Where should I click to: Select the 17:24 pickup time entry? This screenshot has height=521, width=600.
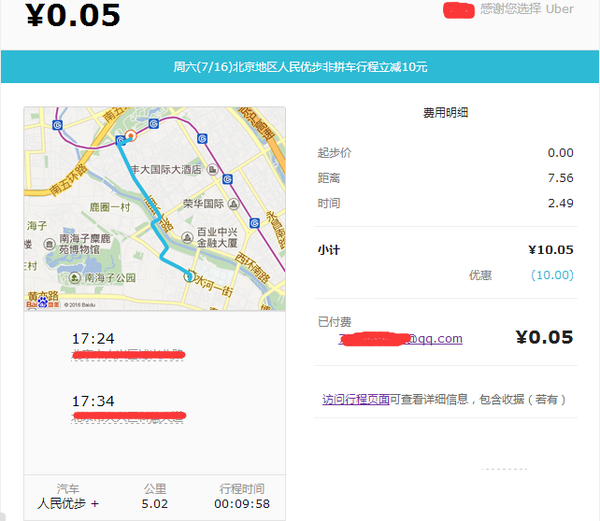coord(93,339)
